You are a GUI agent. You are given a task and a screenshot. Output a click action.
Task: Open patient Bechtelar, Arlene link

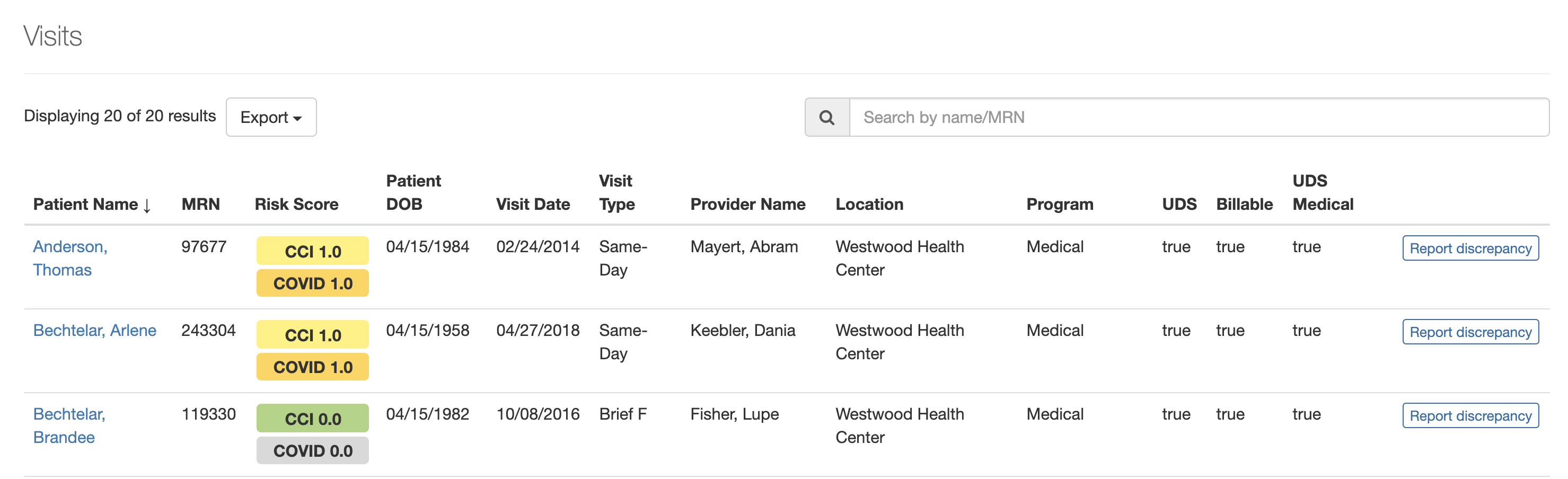(x=94, y=331)
